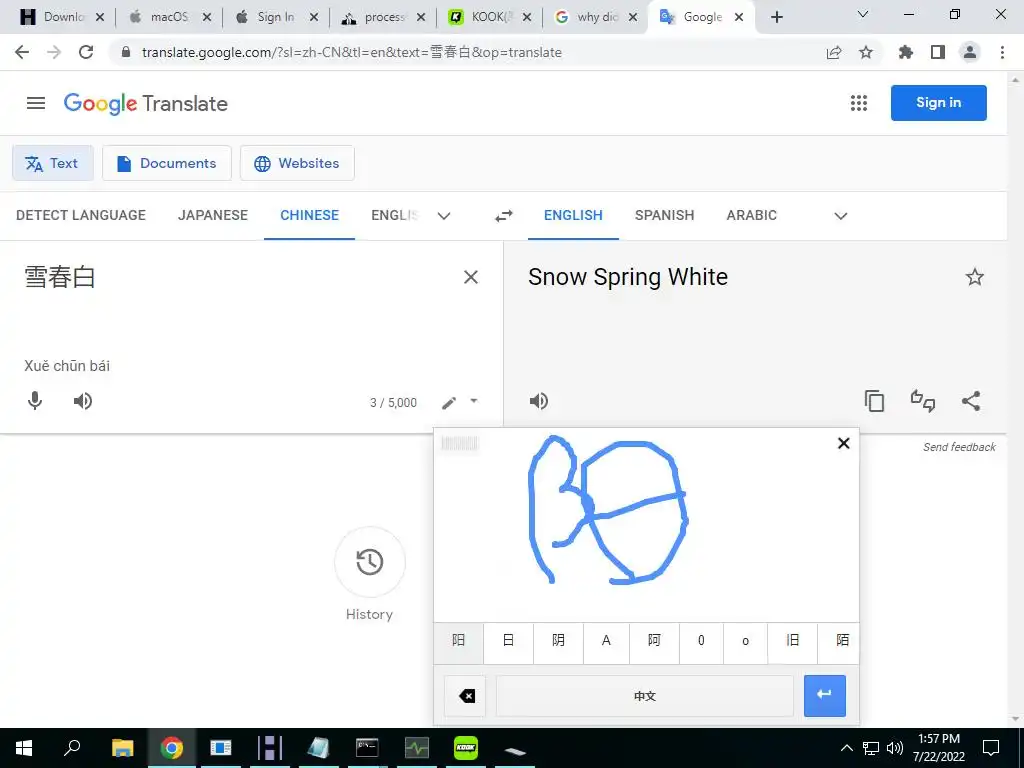The width and height of the screenshot is (1024, 768).
Task: Select English as target language
Action: [x=573, y=216]
